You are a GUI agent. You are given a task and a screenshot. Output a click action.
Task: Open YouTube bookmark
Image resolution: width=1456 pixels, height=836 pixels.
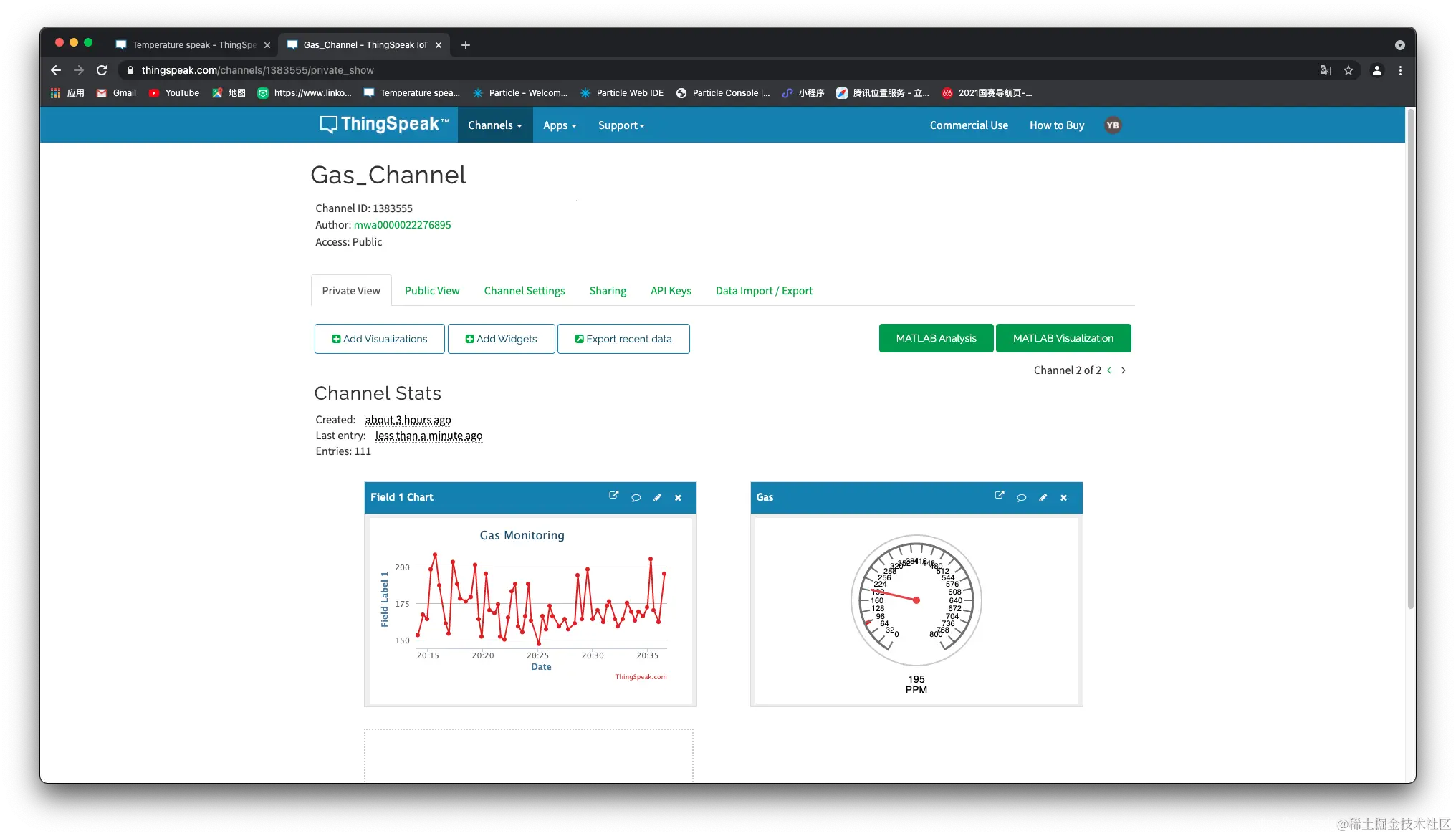click(x=174, y=93)
